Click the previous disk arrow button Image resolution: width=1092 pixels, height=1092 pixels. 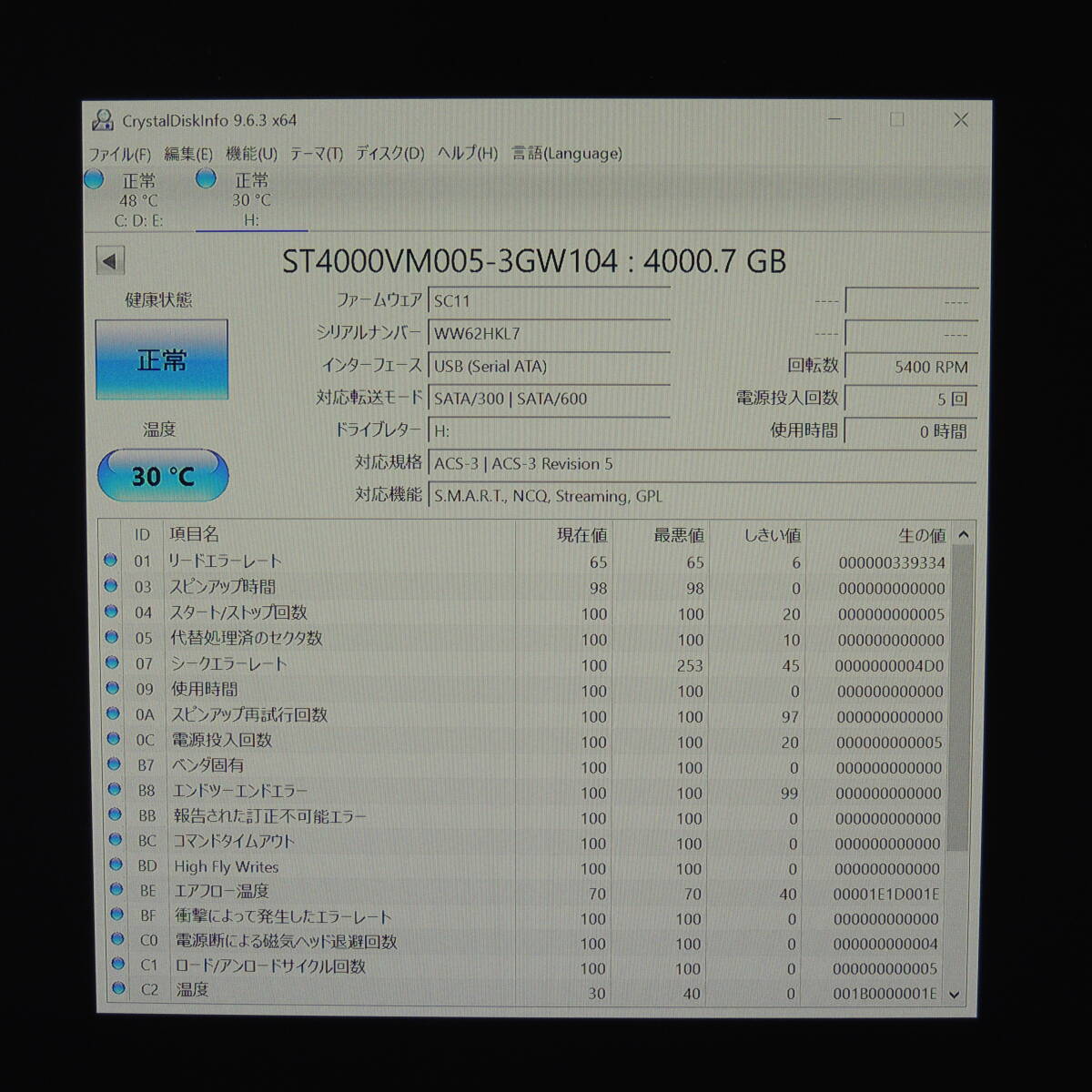pyautogui.click(x=110, y=262)
